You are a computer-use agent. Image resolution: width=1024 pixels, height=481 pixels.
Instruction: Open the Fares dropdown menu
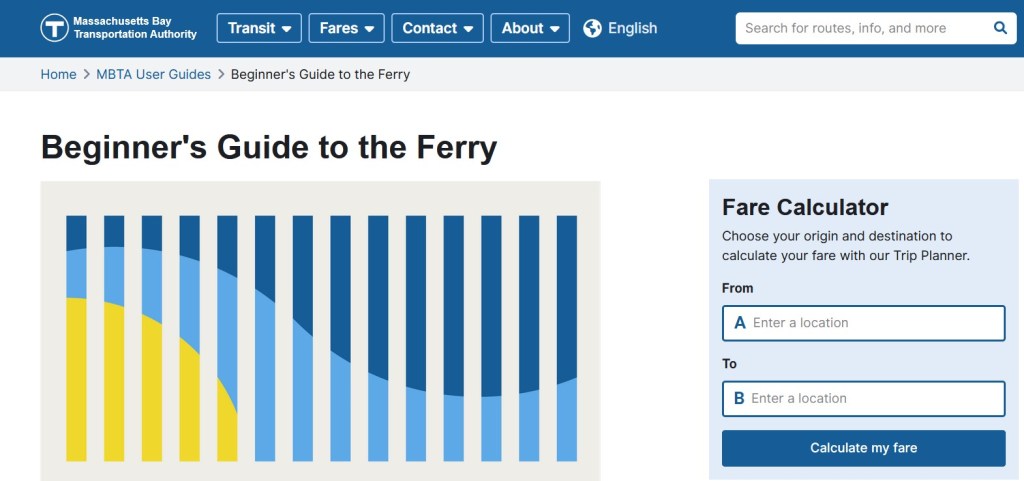(346, 28)
